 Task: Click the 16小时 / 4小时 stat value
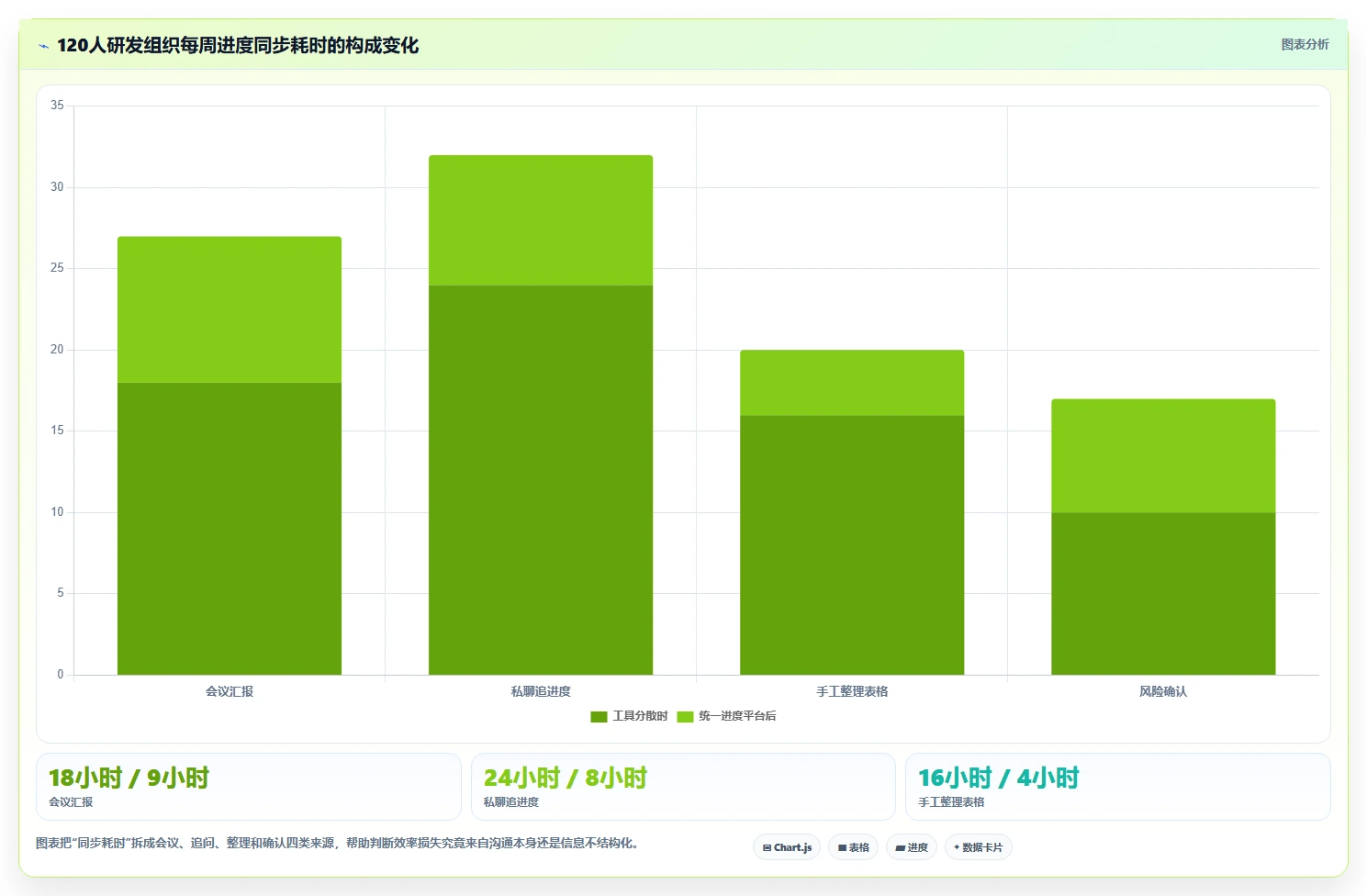[999, 778]
